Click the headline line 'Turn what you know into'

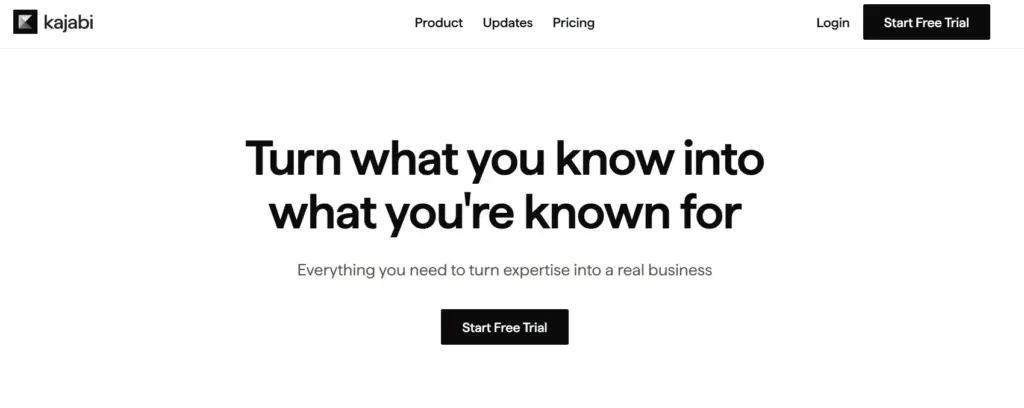tap(504, 160)
